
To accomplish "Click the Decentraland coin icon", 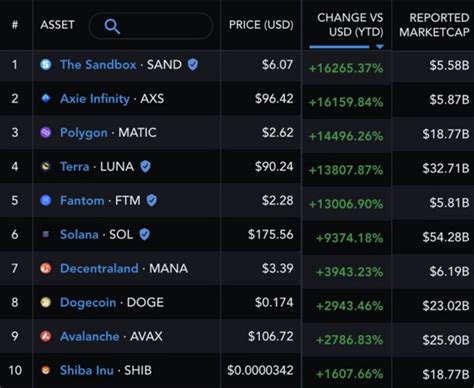I will point(46,268).
